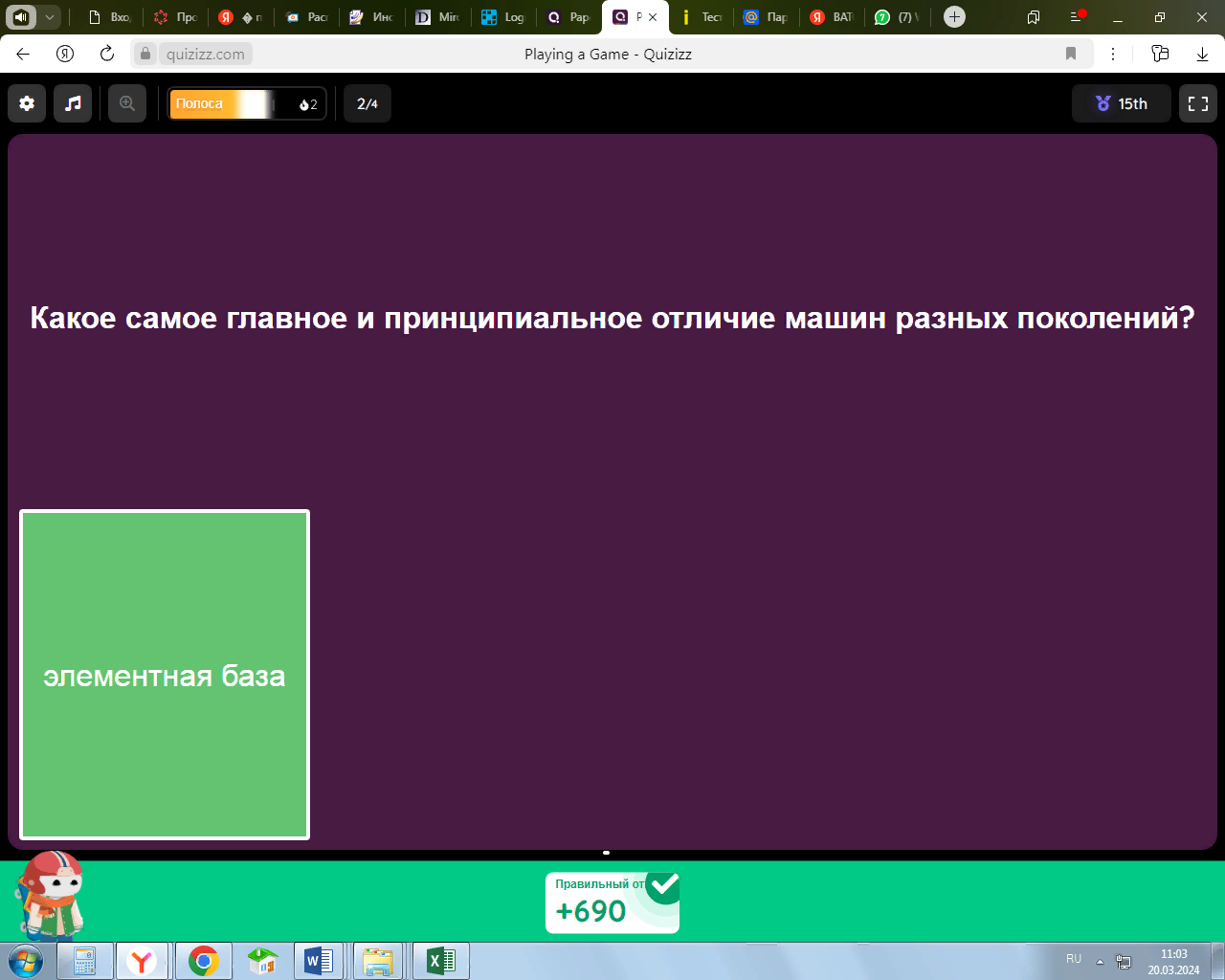Screen dimensions: 1225x980
Task: Select the answer элементная база
Action: point(165,675)
